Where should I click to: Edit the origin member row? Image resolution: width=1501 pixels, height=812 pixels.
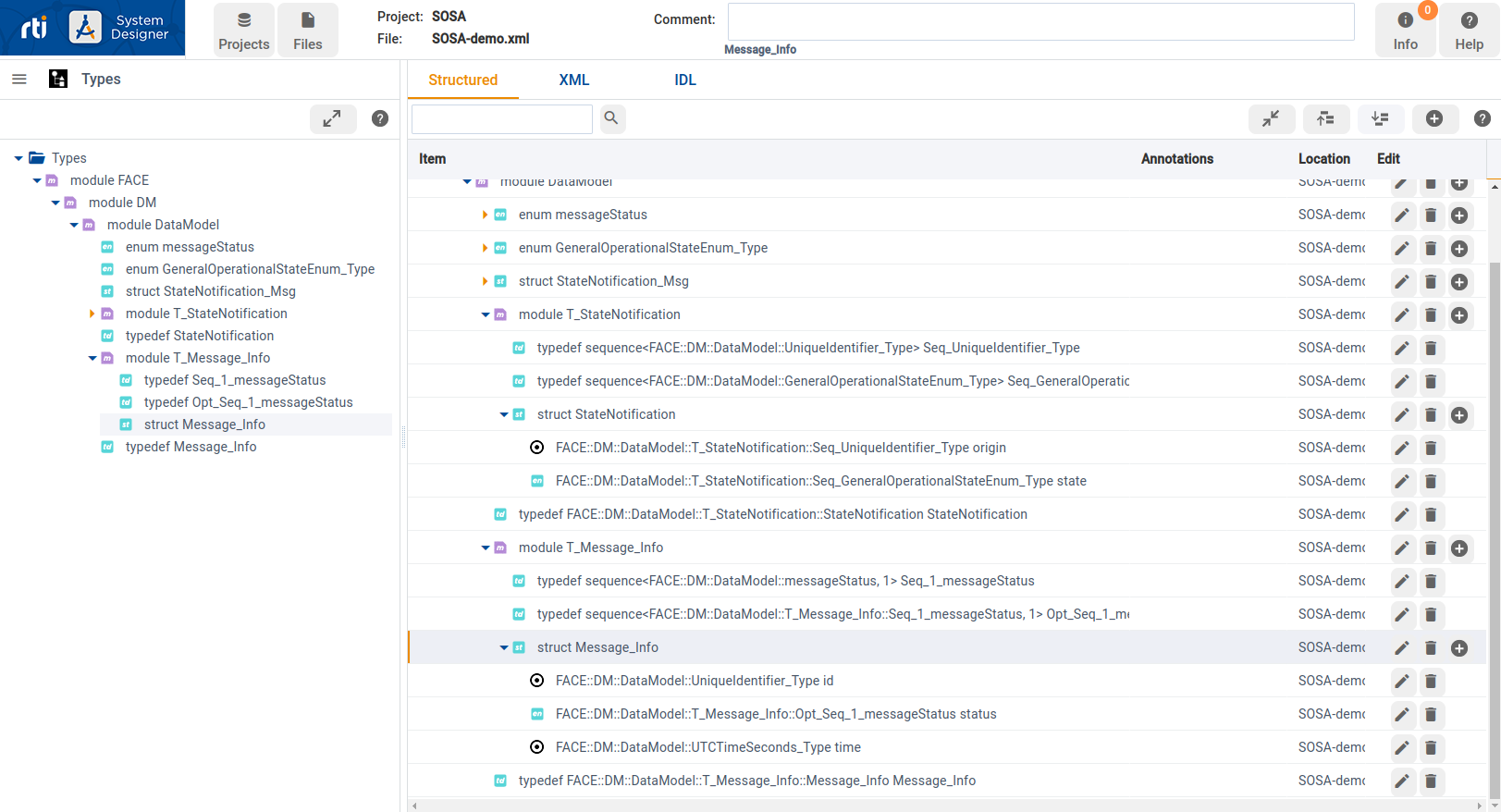(x=1402, y=449)
